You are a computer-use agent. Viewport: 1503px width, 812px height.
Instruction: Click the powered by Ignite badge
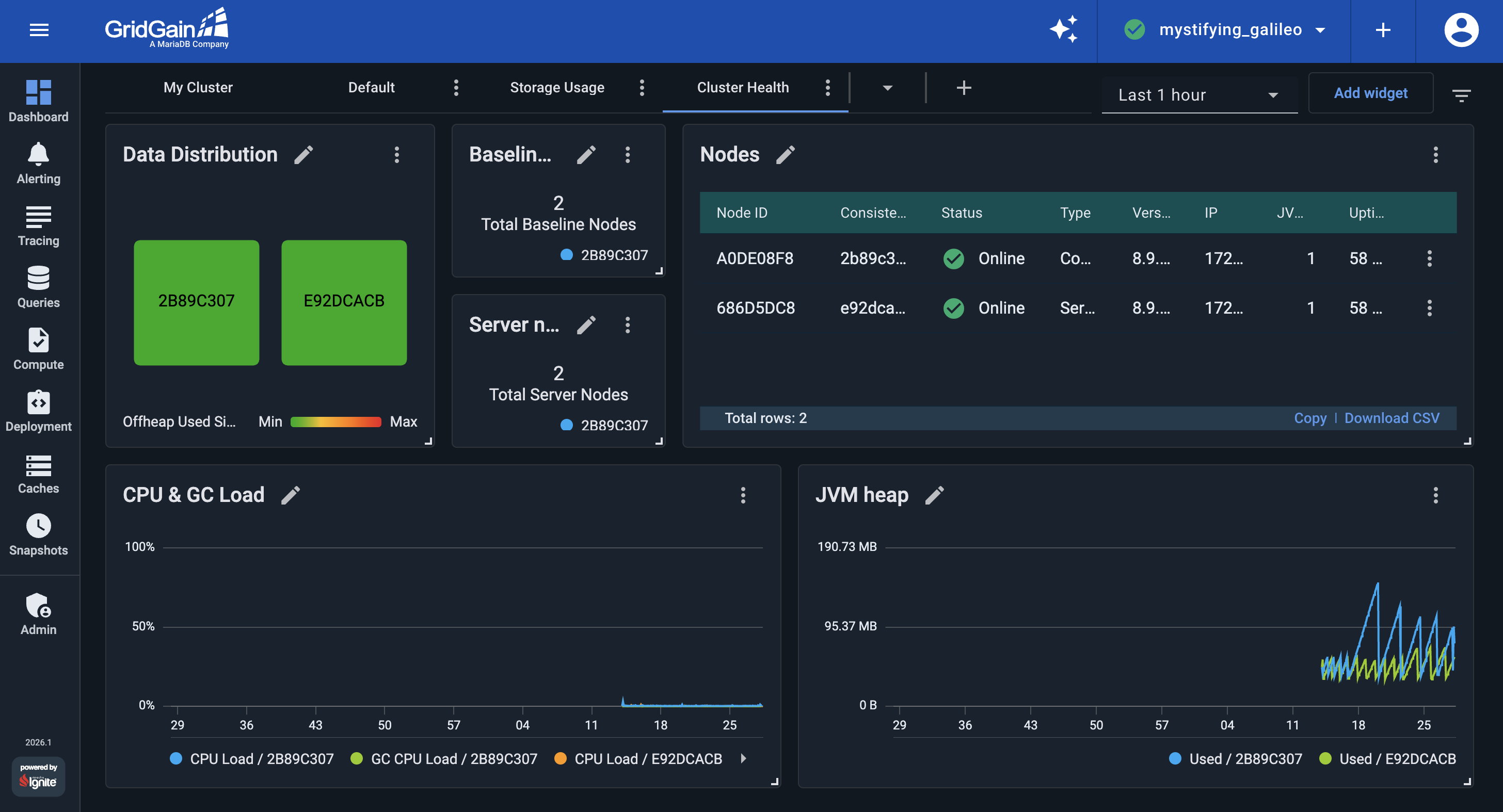pos(39,776)
